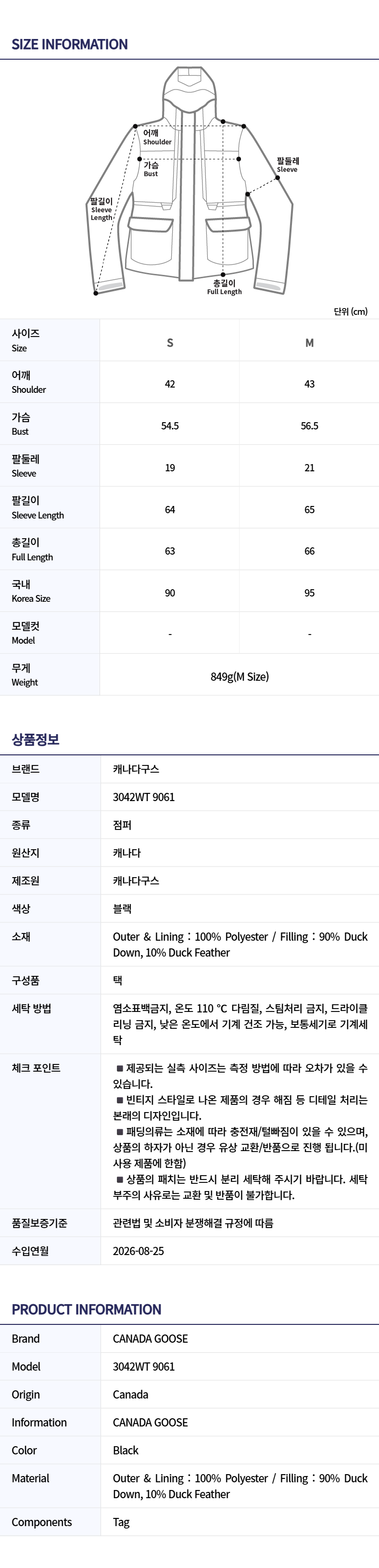The width and height of the screenshot is (379, 1568).
Task: Click the 상품정보 section heading
Action: 35,739
